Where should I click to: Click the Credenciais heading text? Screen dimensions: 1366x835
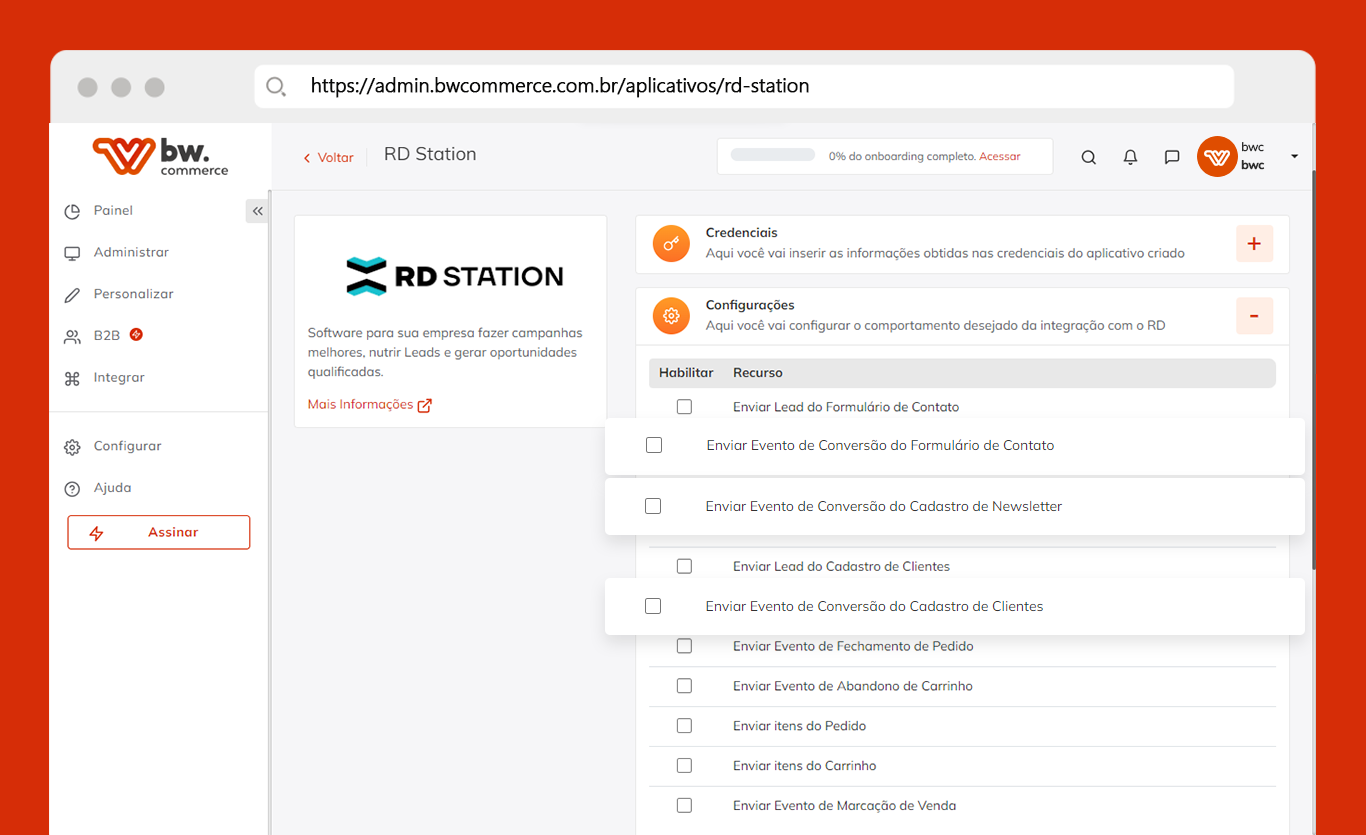(742, 233)
